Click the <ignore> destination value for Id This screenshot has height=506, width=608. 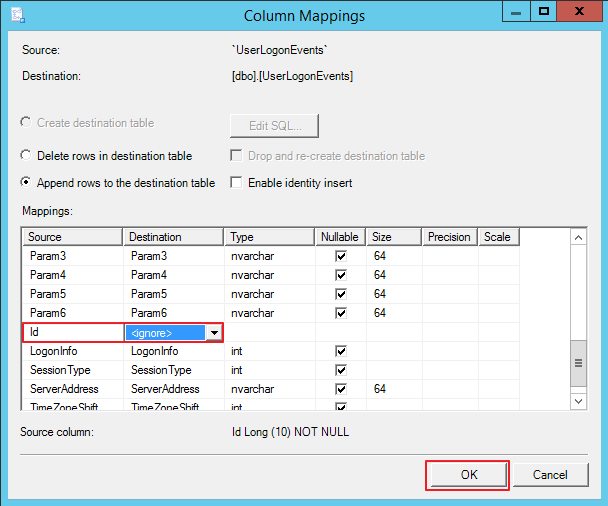click(x=165, y=333)
